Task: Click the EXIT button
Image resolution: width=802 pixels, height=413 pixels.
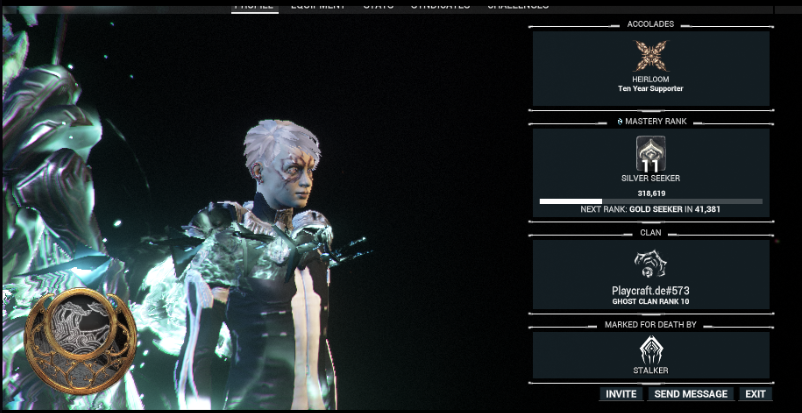Action: click(755, 394)
